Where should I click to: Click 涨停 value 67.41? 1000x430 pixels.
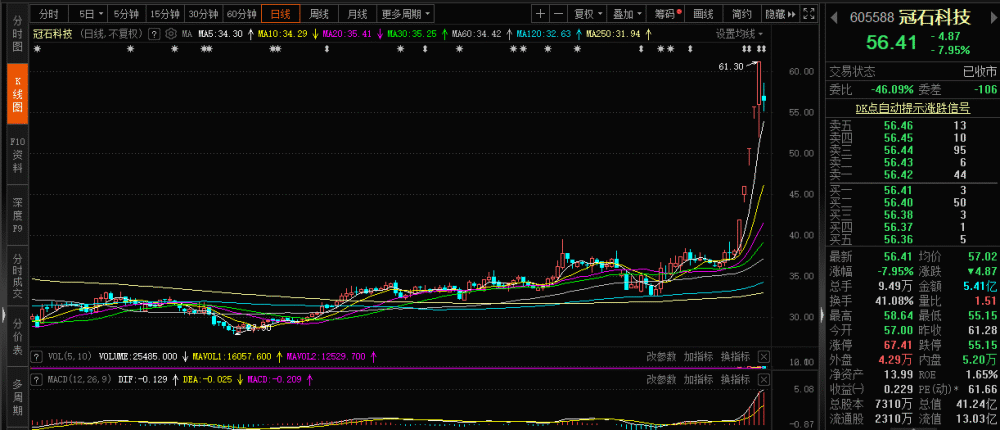(x=897, y=345)
